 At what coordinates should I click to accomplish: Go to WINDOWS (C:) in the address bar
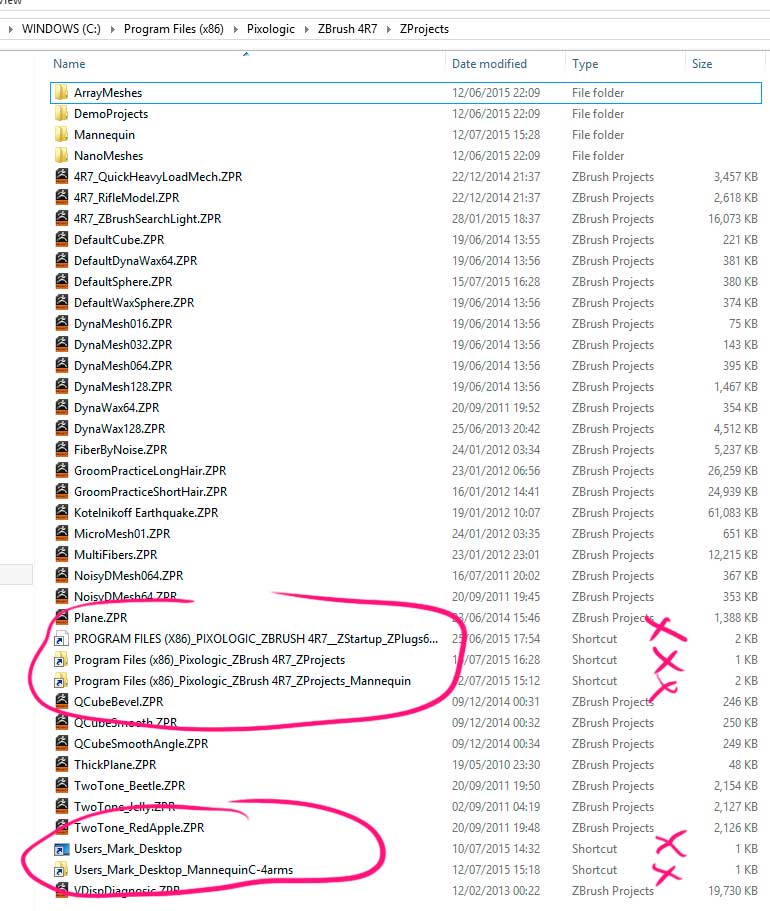tap(61, 28)
